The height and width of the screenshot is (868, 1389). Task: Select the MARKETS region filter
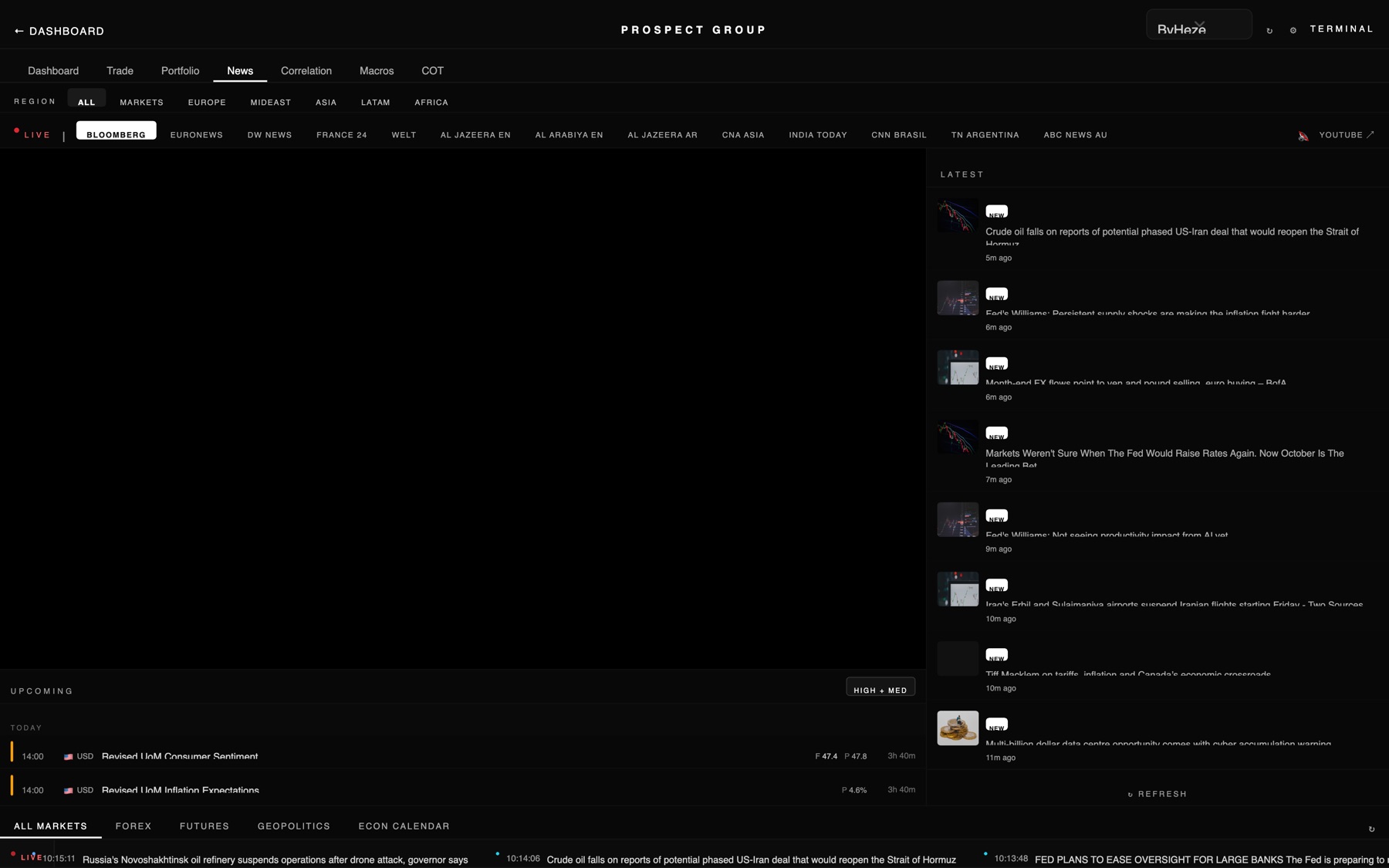point(141,102)
